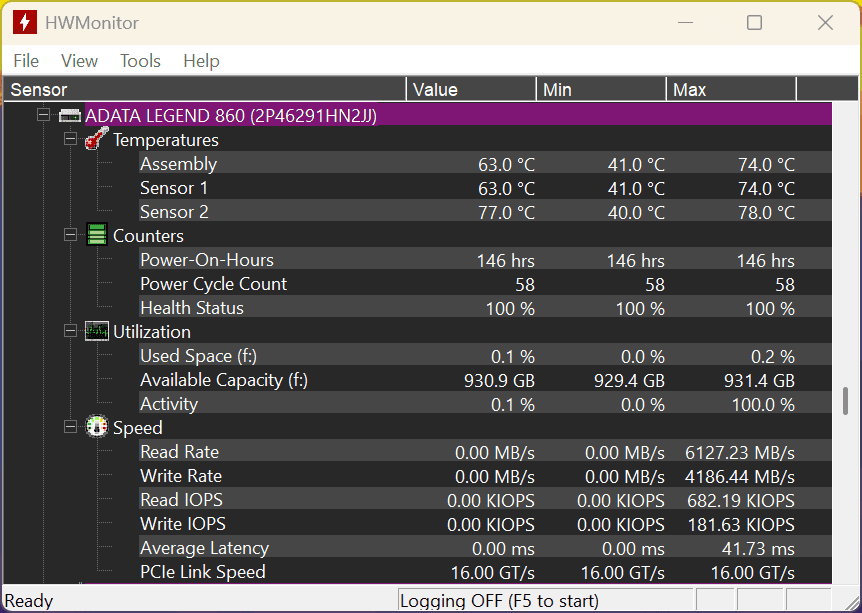Viewport: 862px width, 613px height.
Task: Select the Temperatures group label
Action: pos(165,140)
